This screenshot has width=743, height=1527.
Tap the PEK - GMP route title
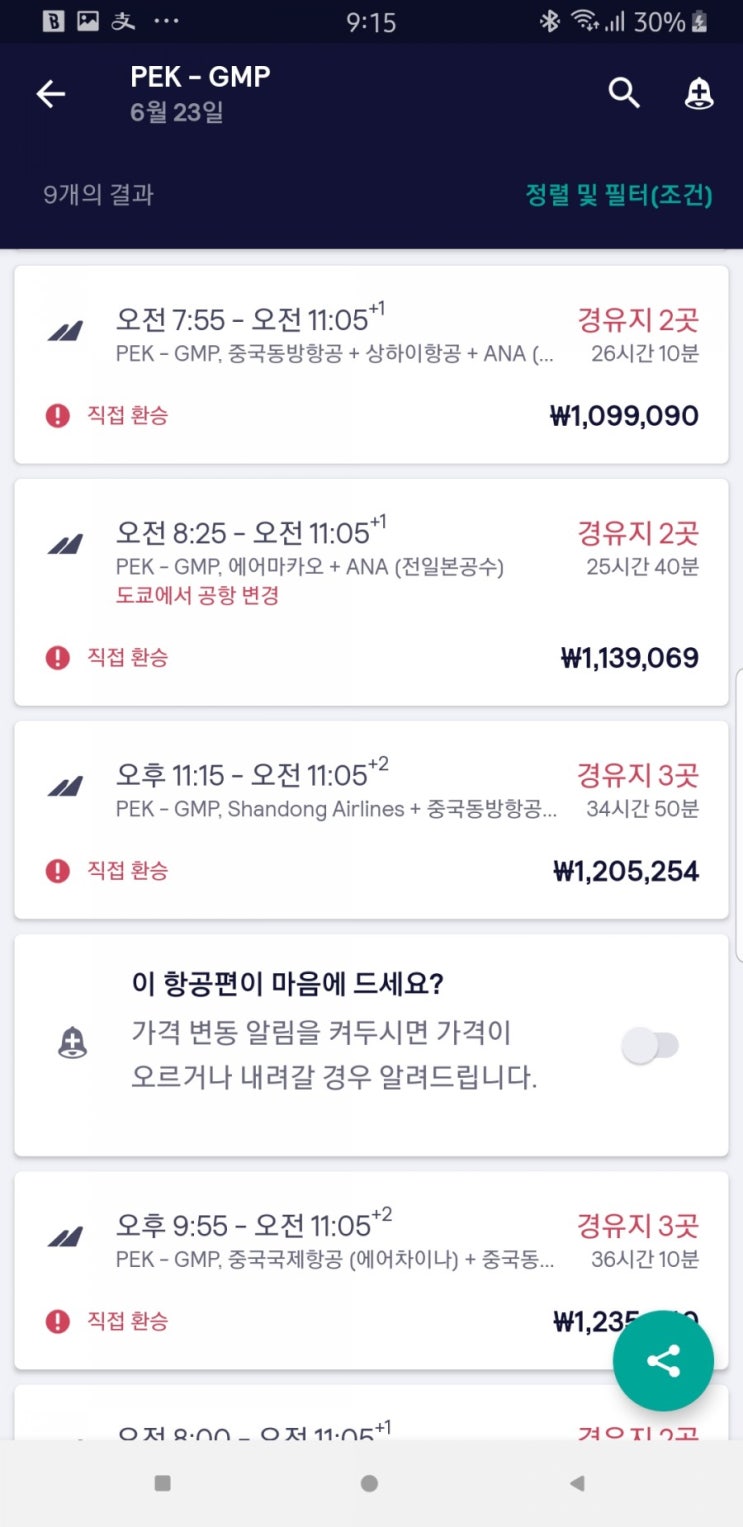(x=200, y=77)
